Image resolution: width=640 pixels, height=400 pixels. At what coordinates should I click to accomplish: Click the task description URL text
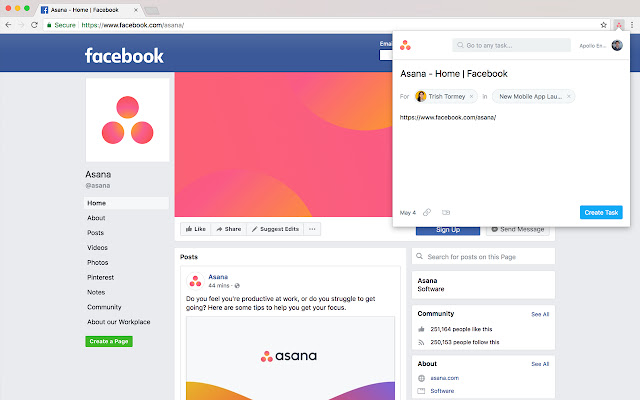point(448,118)
